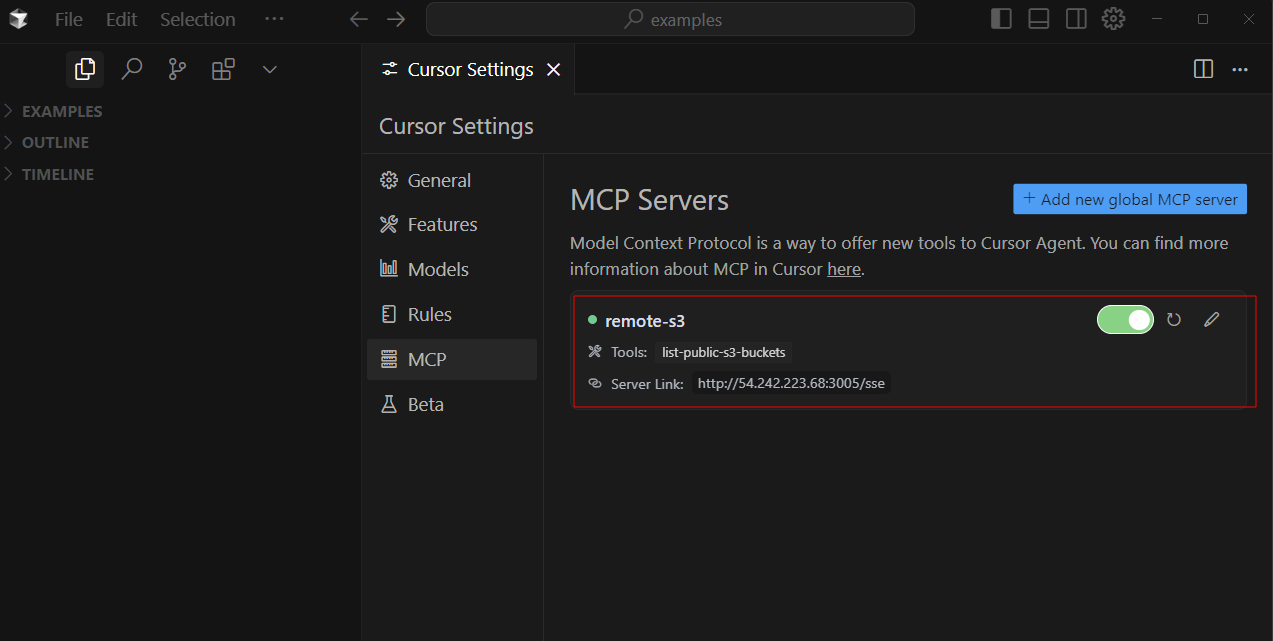Expand the TIMELINE section
The height and width of the screenshot is (641, 1273).
coord(58,174)
